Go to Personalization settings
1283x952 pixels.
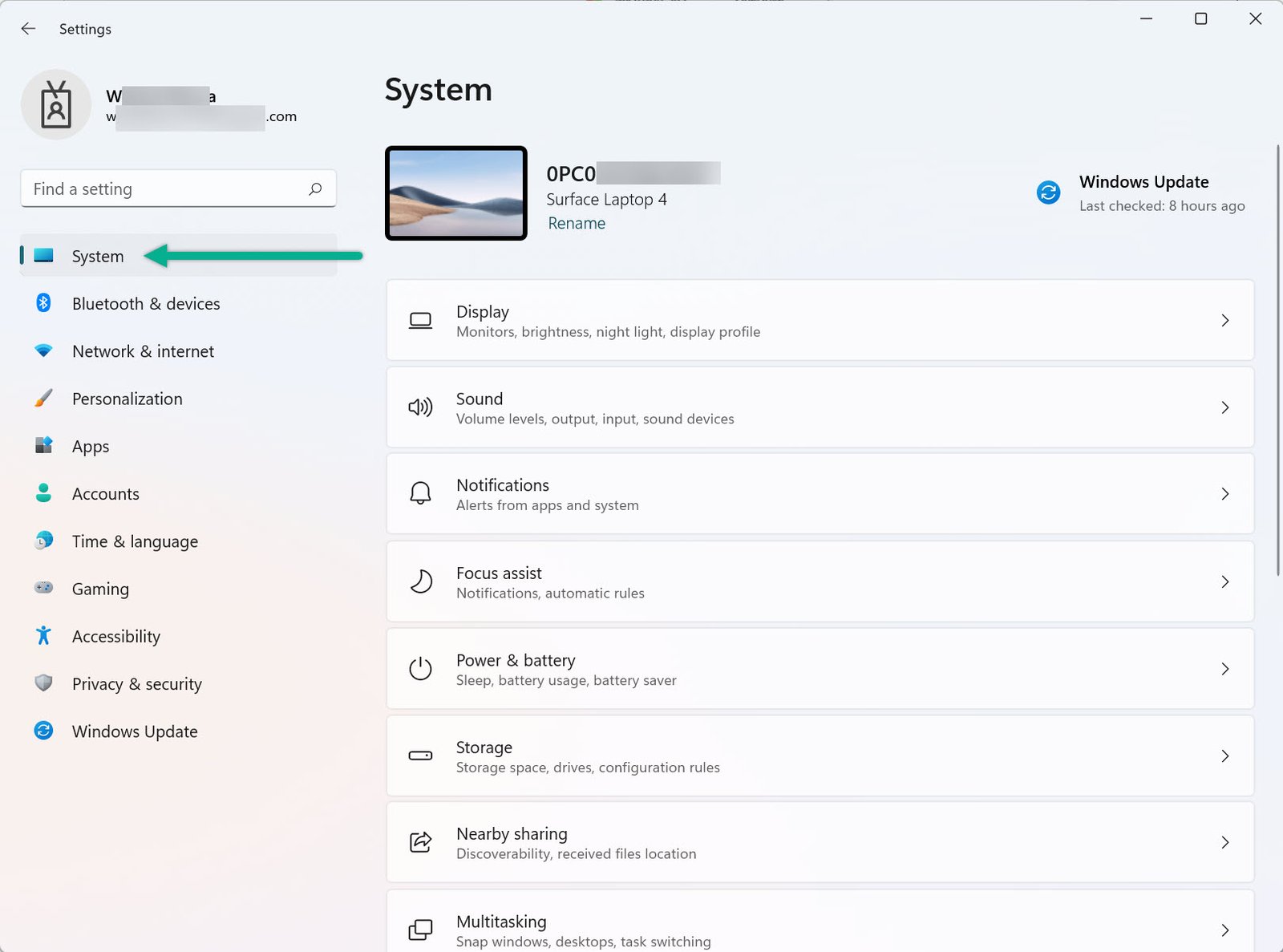click(x=178, y=398)
